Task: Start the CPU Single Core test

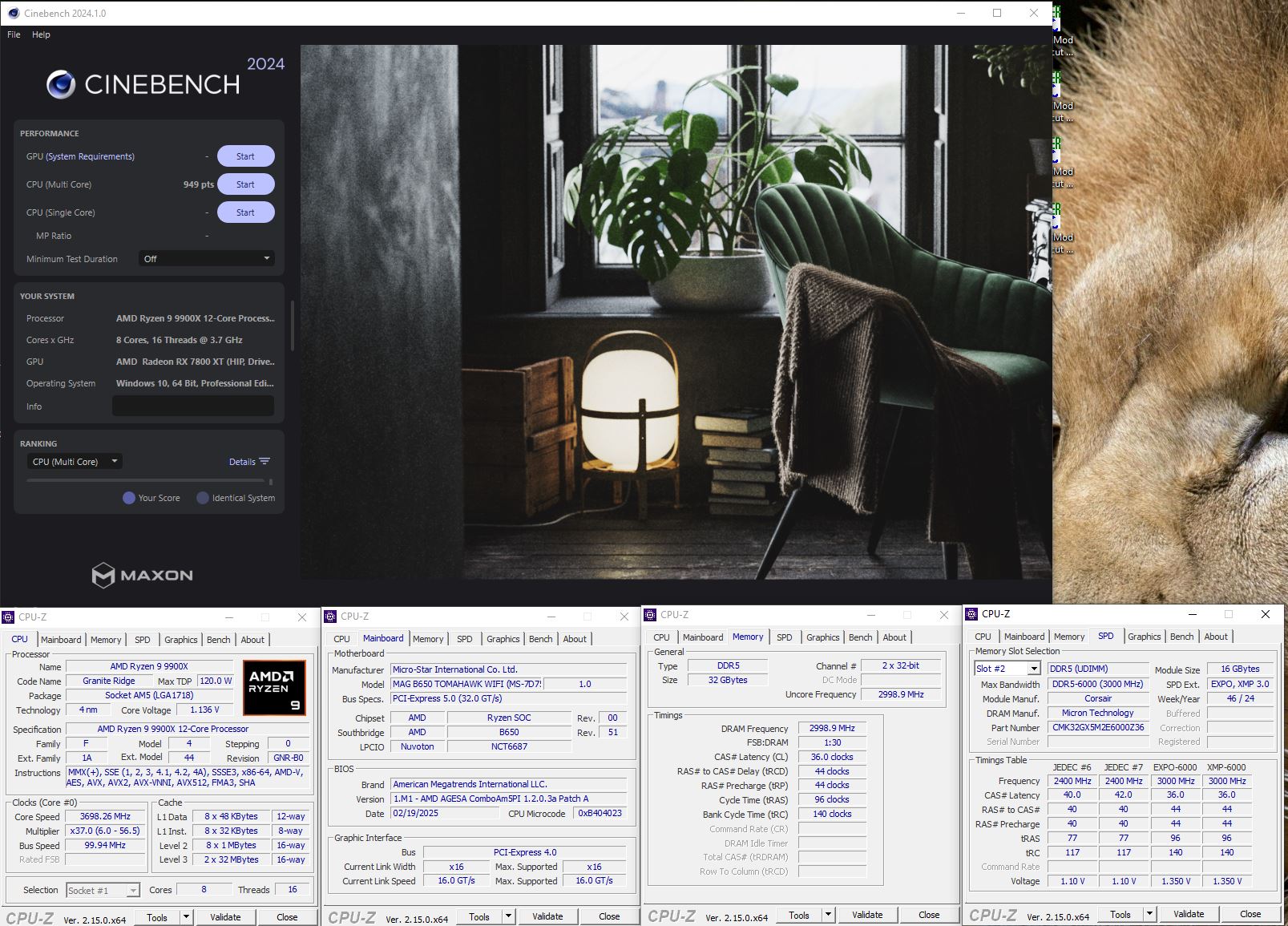Action: coord(245,212)
